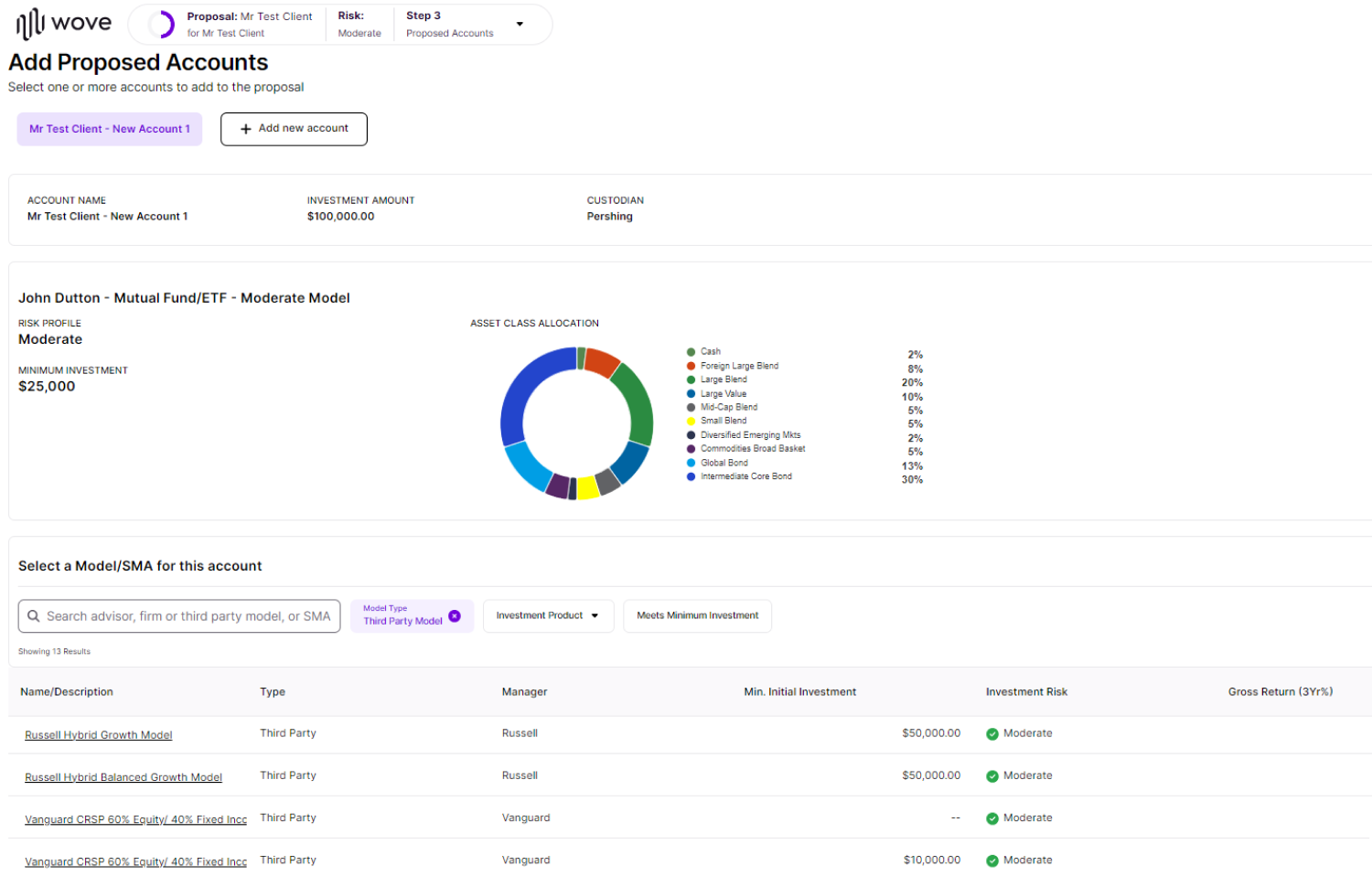Click the Add new account button
1372x876 pixels.
click(294, 129)
